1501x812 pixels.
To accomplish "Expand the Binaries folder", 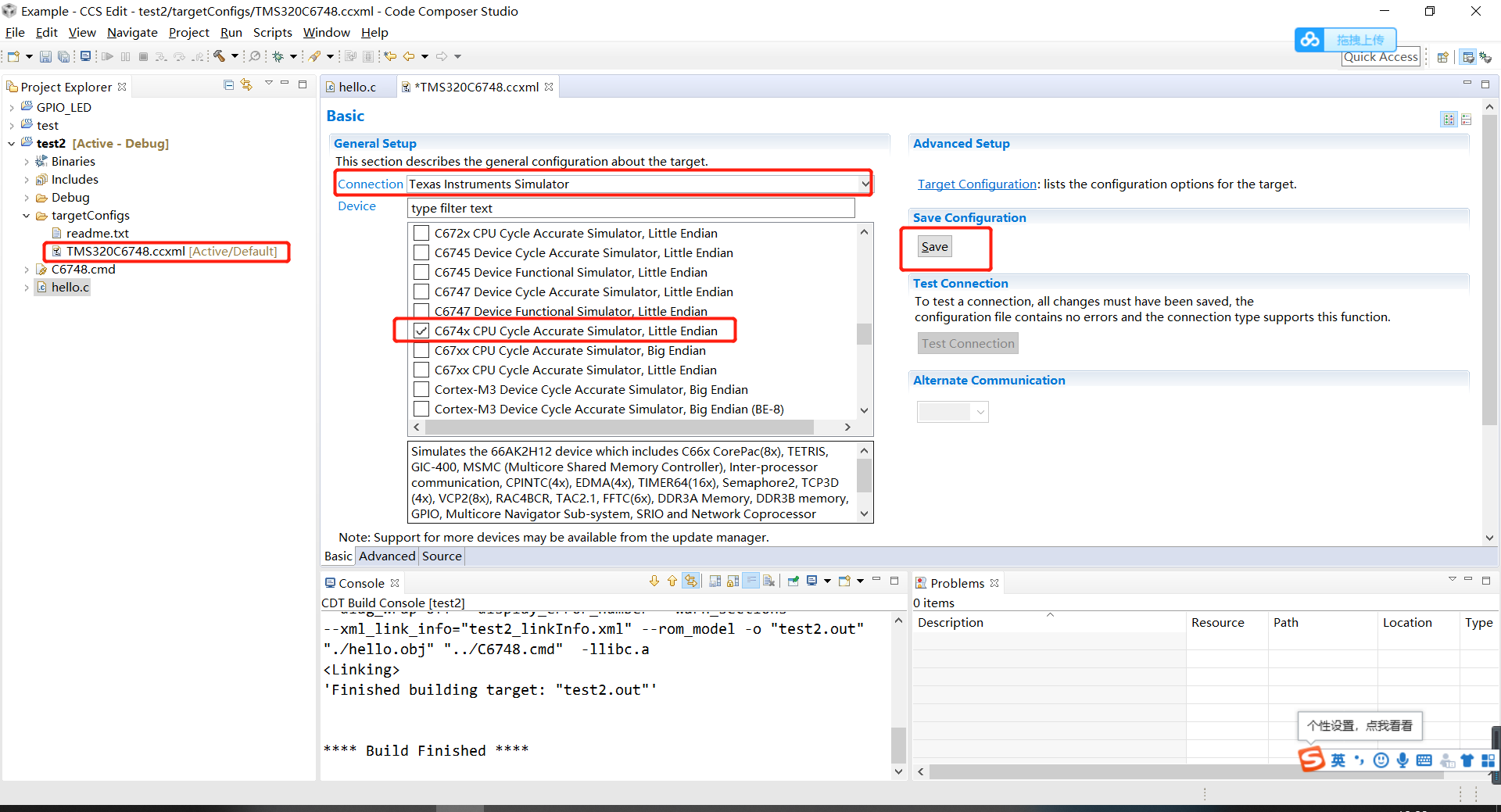I will tap(27, 162).
